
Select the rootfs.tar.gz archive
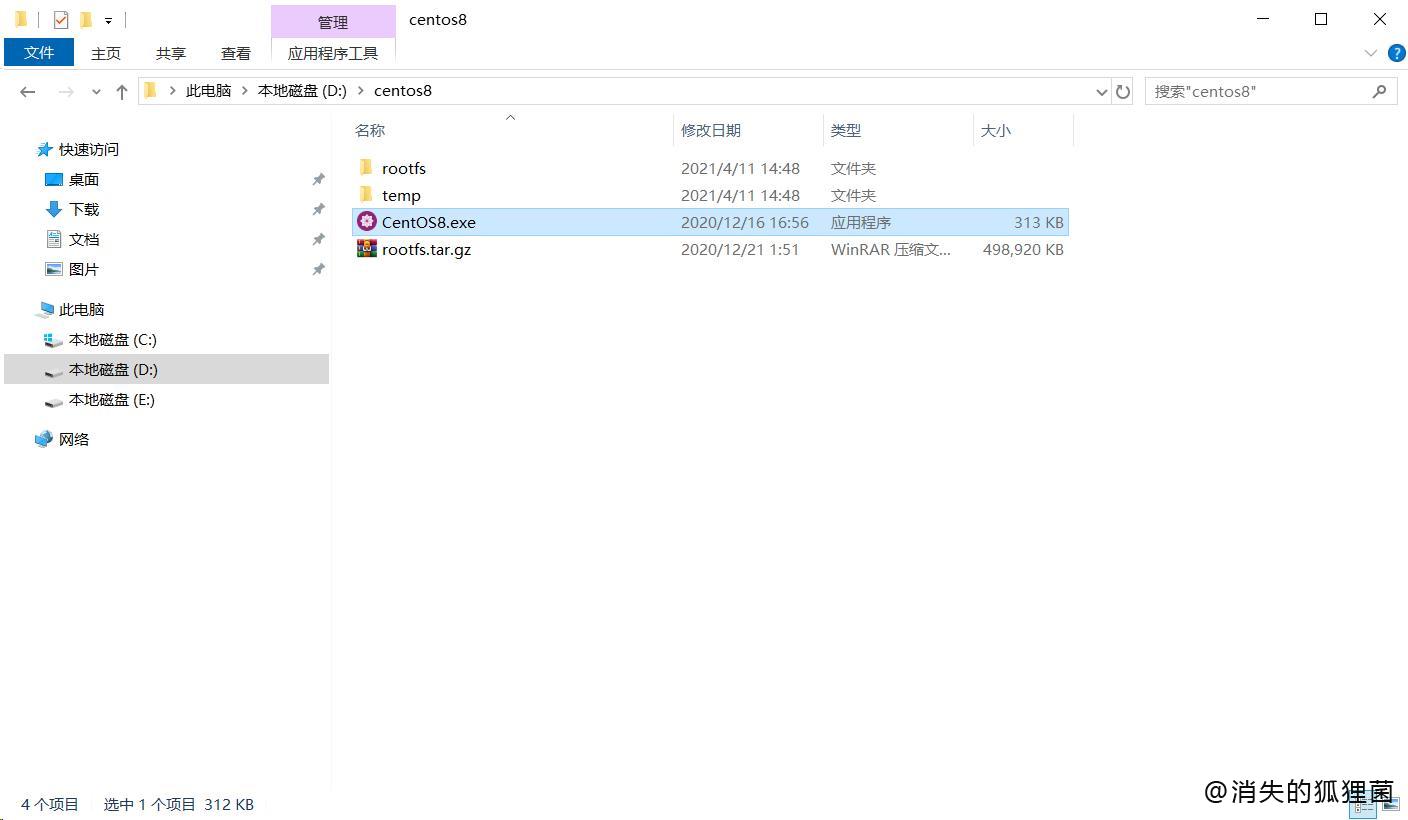(426, 249)
